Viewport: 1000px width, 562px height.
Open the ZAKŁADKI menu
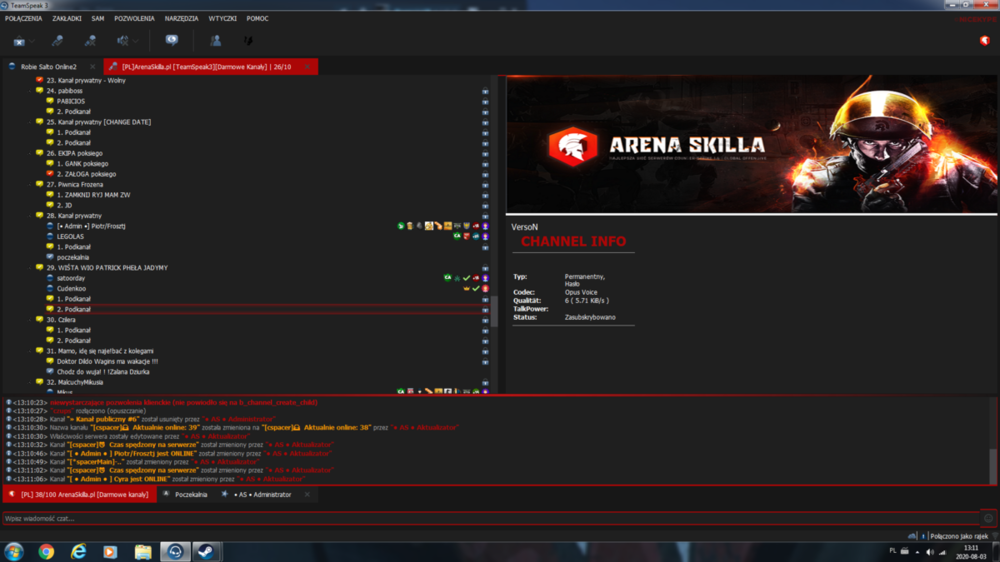pos(67,18)
